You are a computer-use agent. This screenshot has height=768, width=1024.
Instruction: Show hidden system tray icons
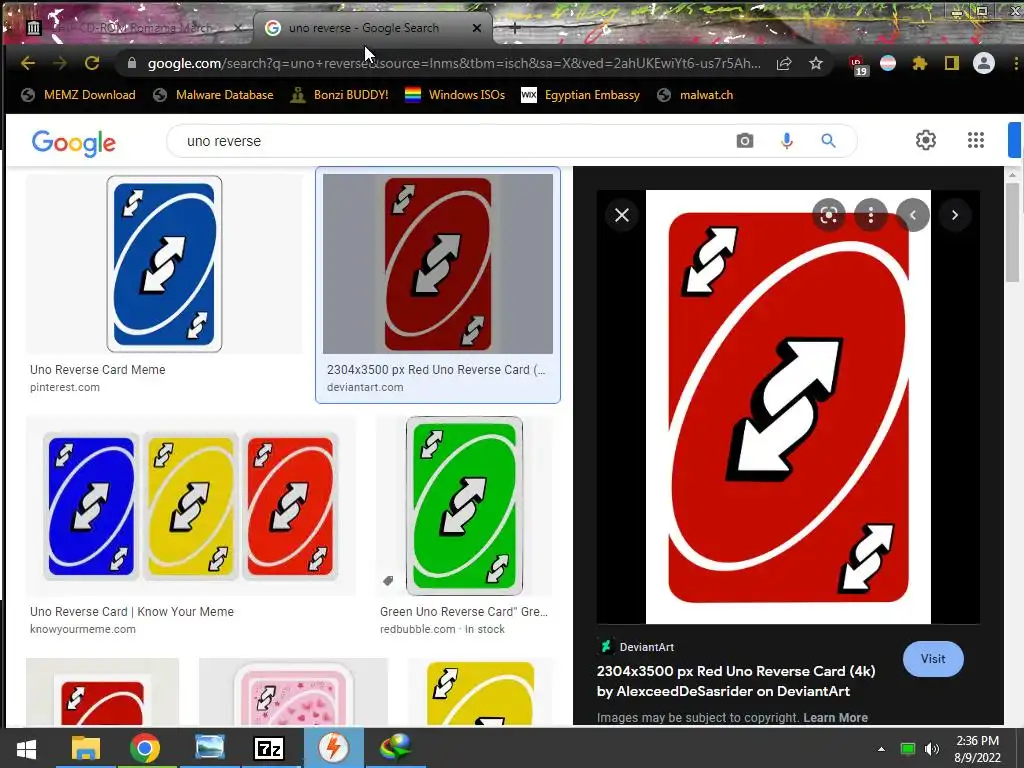click(x=881, y=749)
